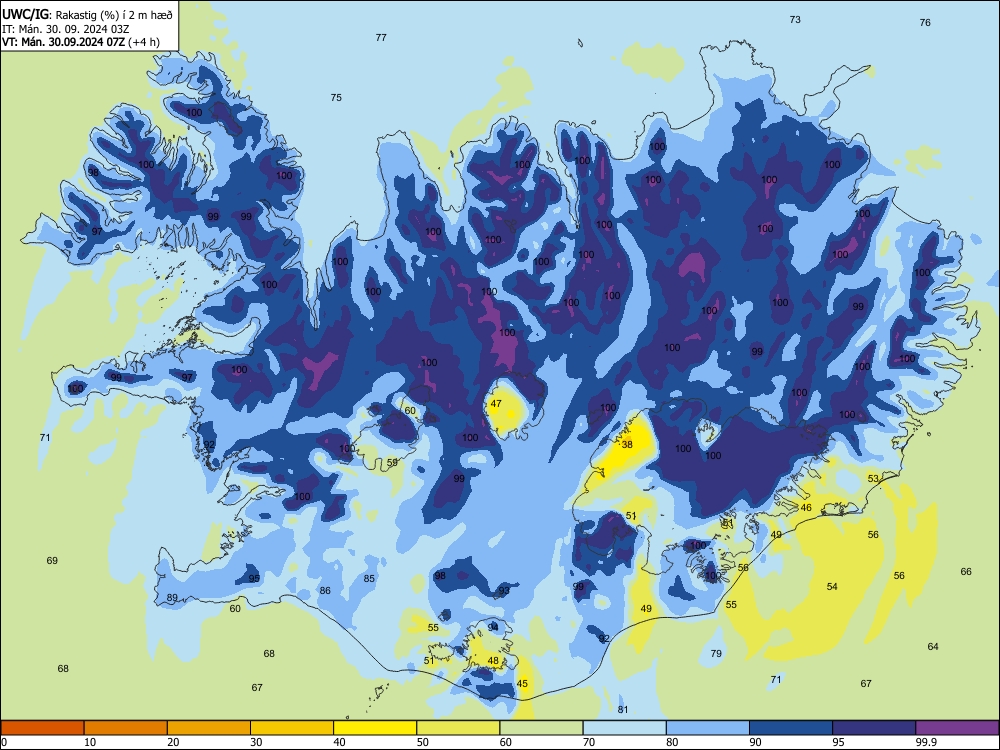The width and height of the screenshot is (1000, 750).
Task: Select the yellow-green 50–60 legend swatch
Action: (x=458, y=728)
